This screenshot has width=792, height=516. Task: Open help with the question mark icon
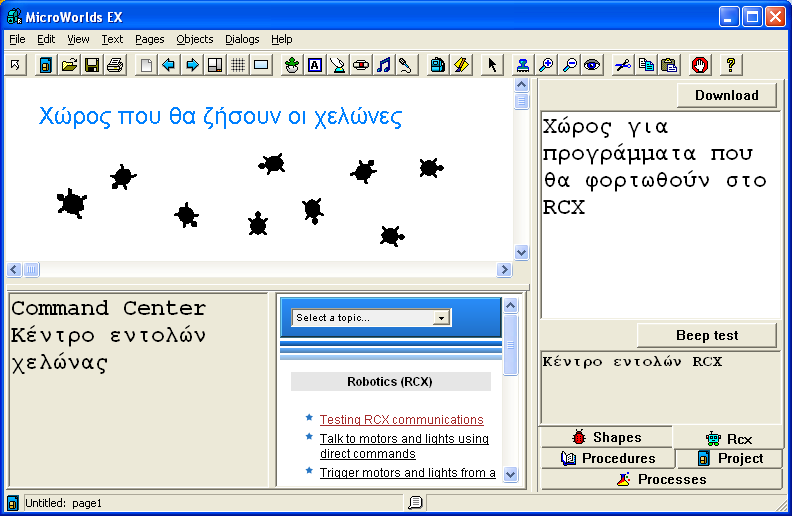click(730, 65)
